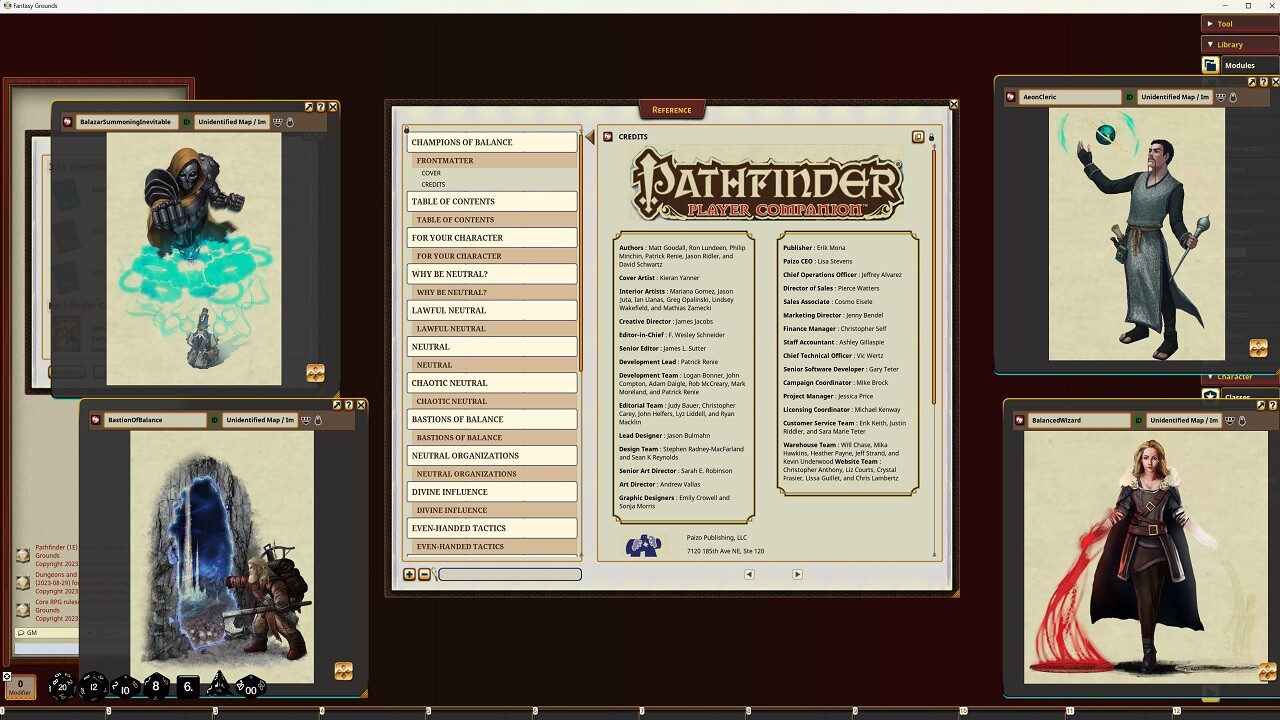This screenshot has height=720, width=1280.
Task: Toggle the player mask icon on AeonCleric header
Action: pyautogui.click(x=1223, y=96)
